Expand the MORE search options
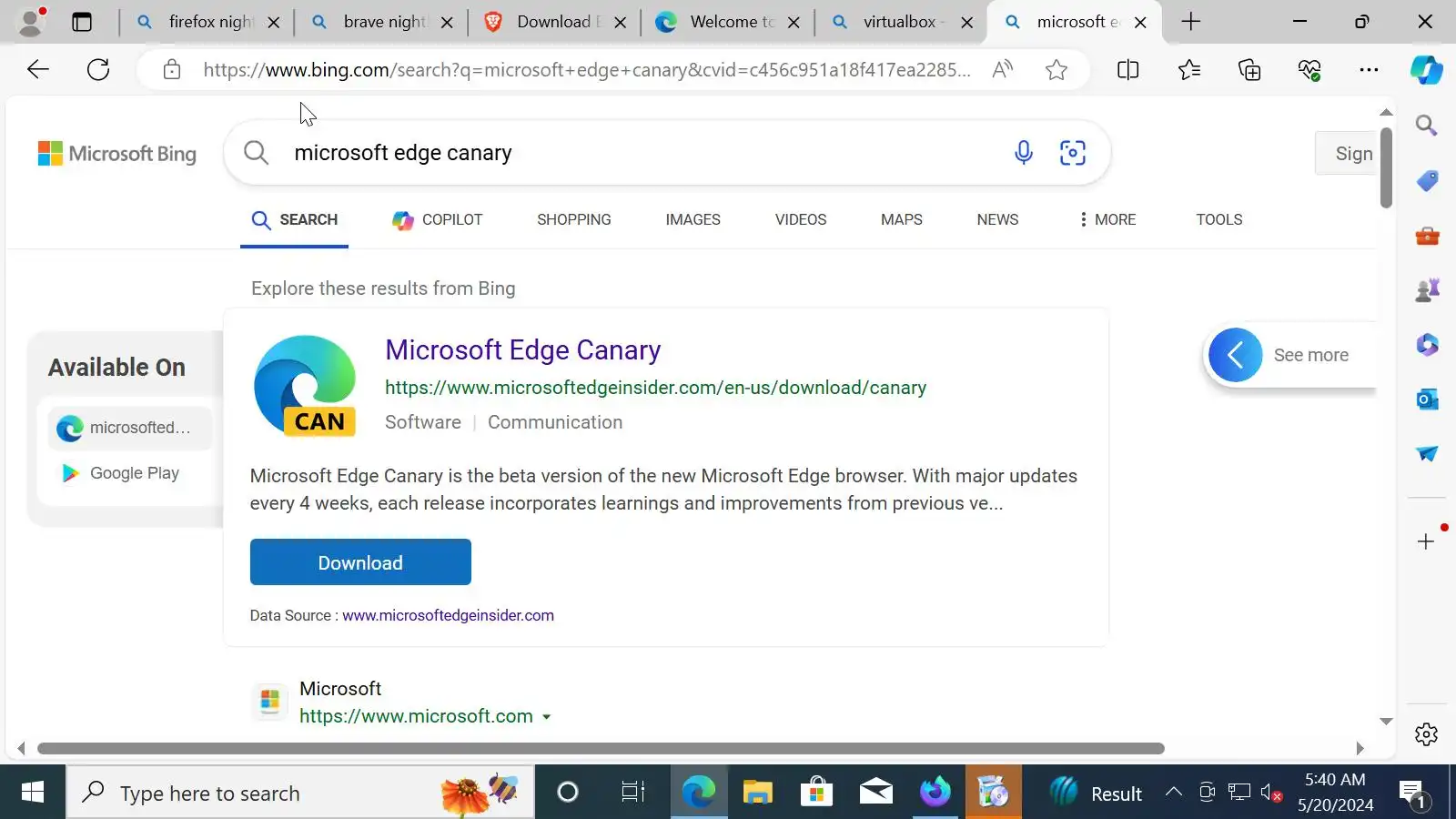The height and width of the screenshot is (819, 1456). [1107, 220]
